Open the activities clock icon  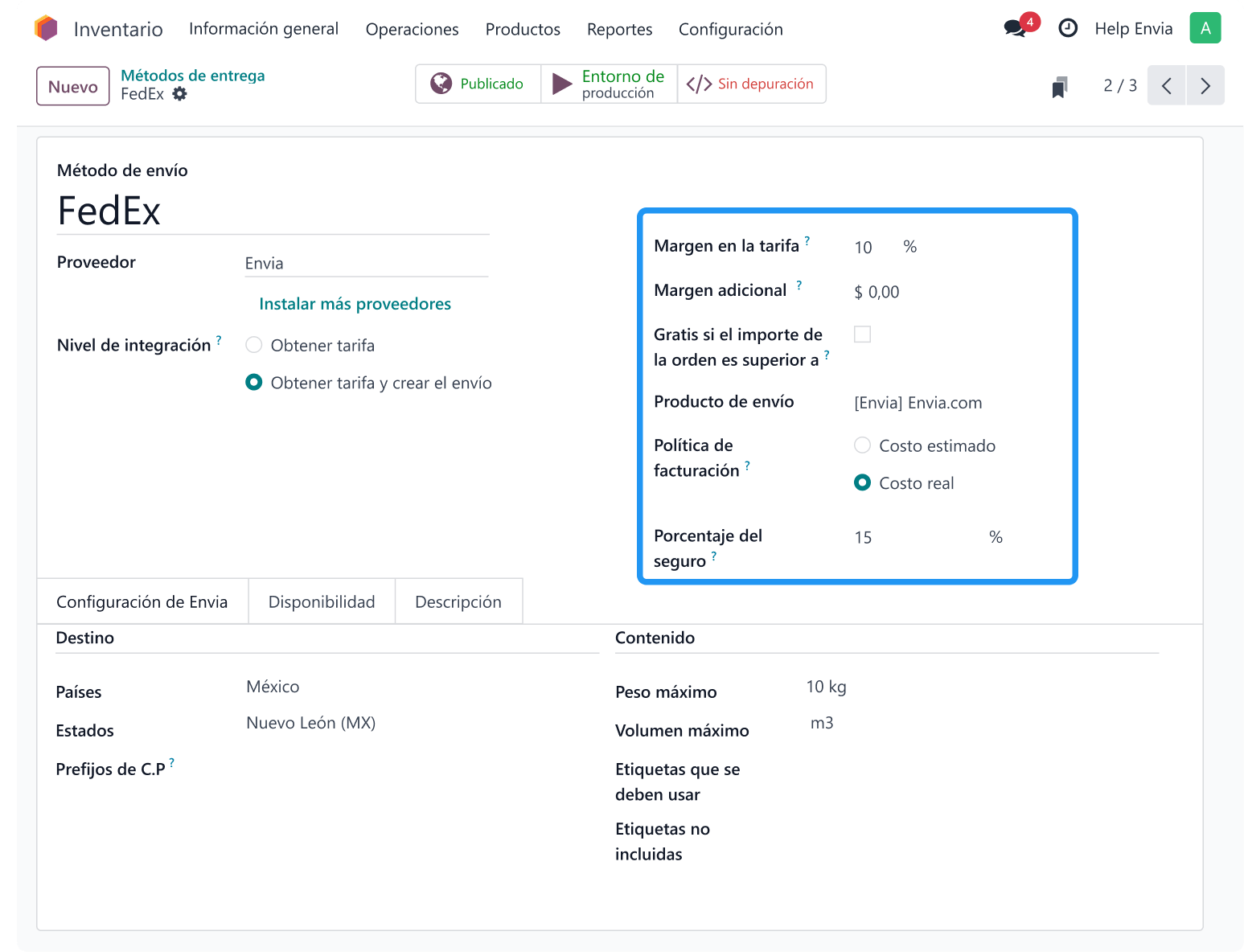(x=1067, y=28)
